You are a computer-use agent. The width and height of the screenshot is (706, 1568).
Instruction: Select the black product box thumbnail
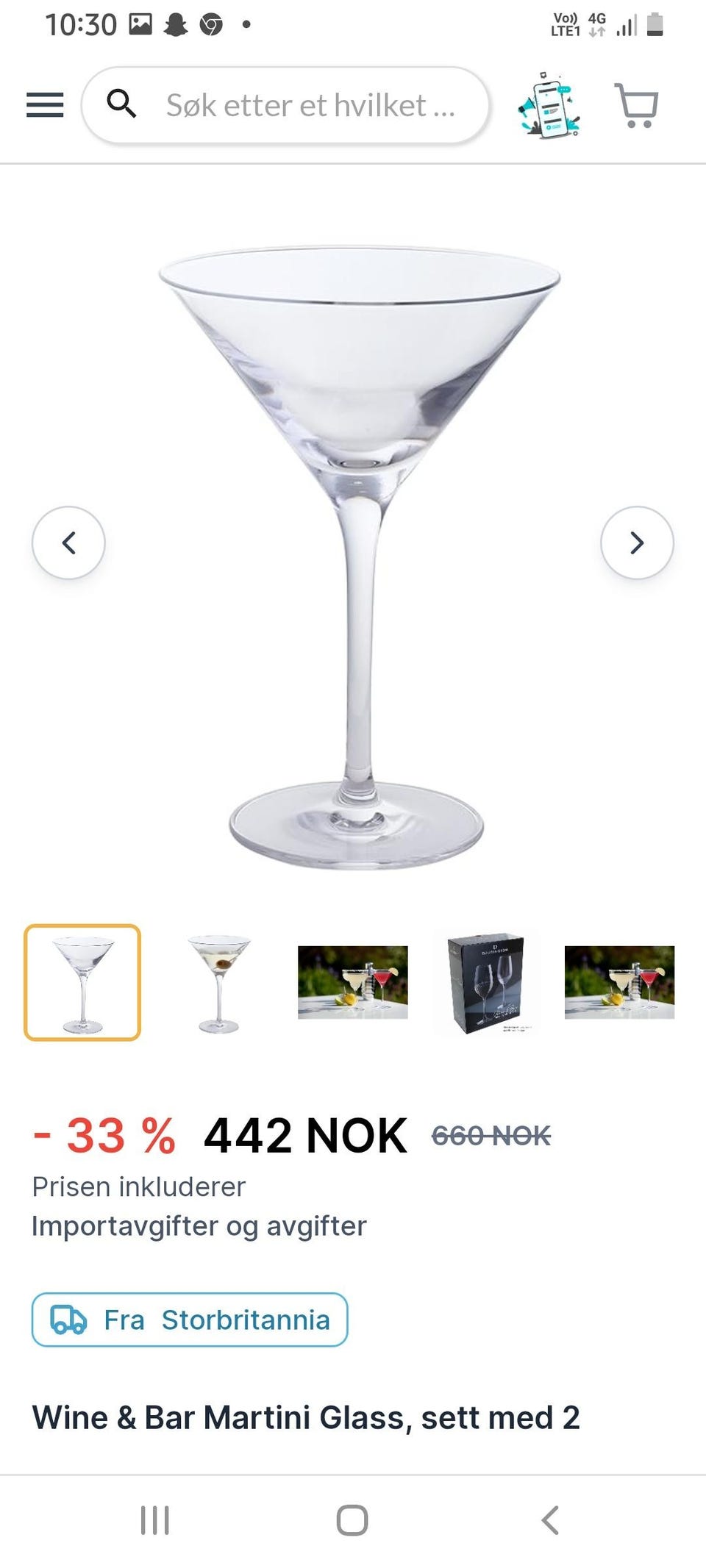pos(486,983)
